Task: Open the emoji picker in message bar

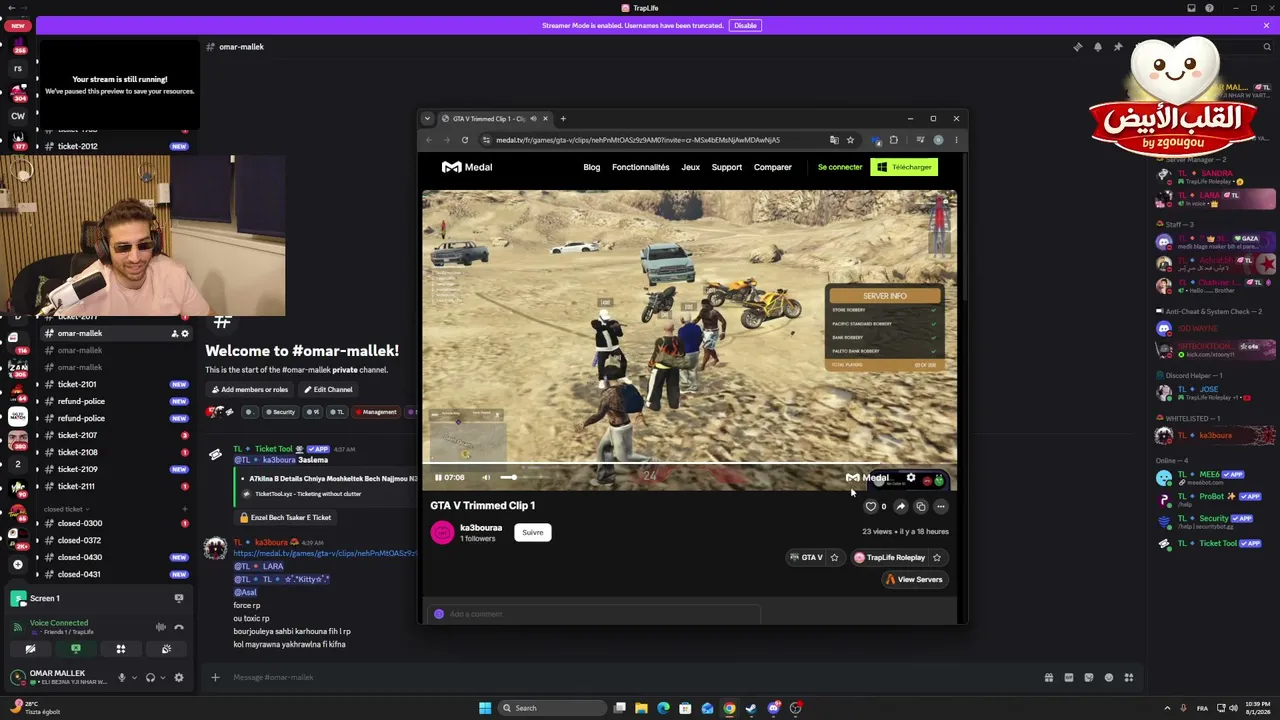Action: point(1109,677)
